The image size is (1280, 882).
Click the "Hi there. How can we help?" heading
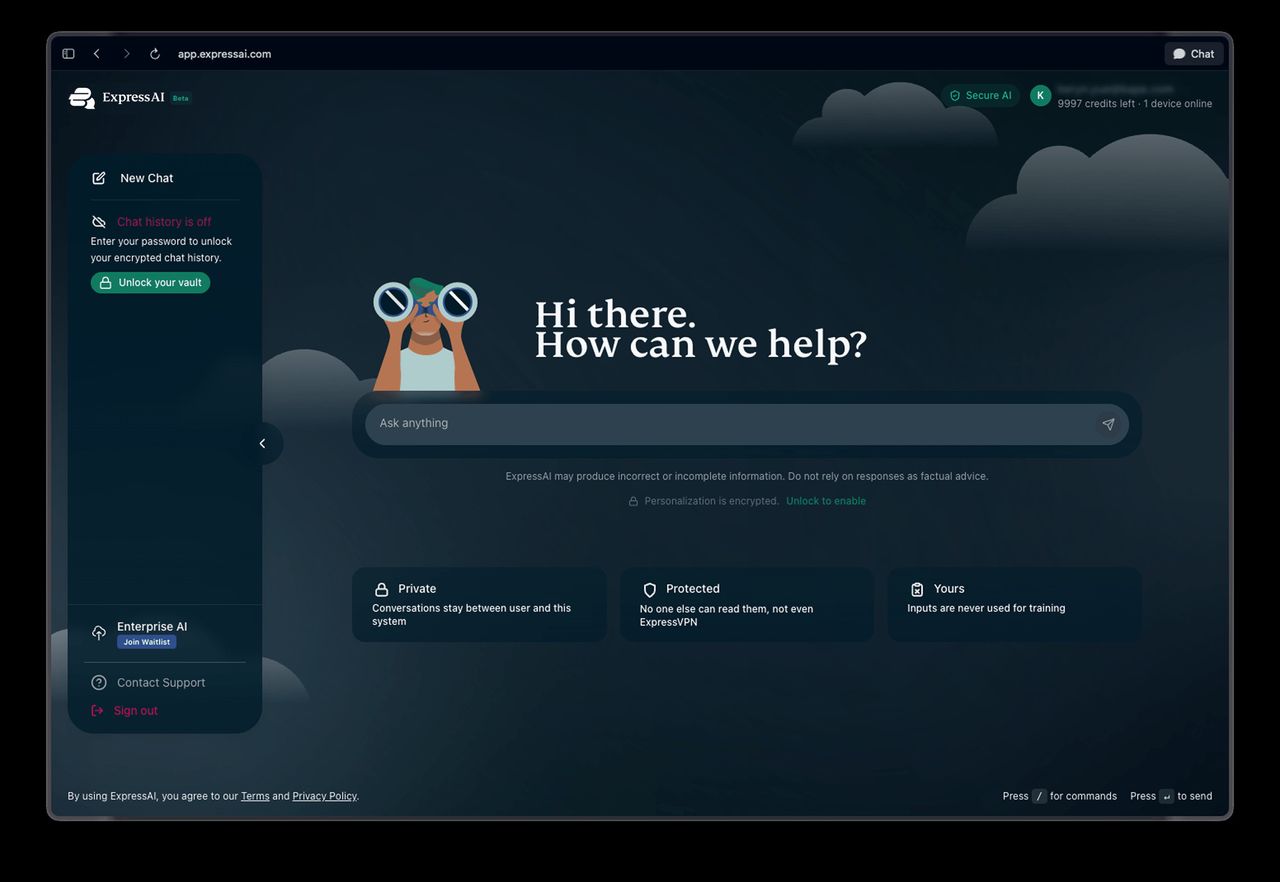700,330
